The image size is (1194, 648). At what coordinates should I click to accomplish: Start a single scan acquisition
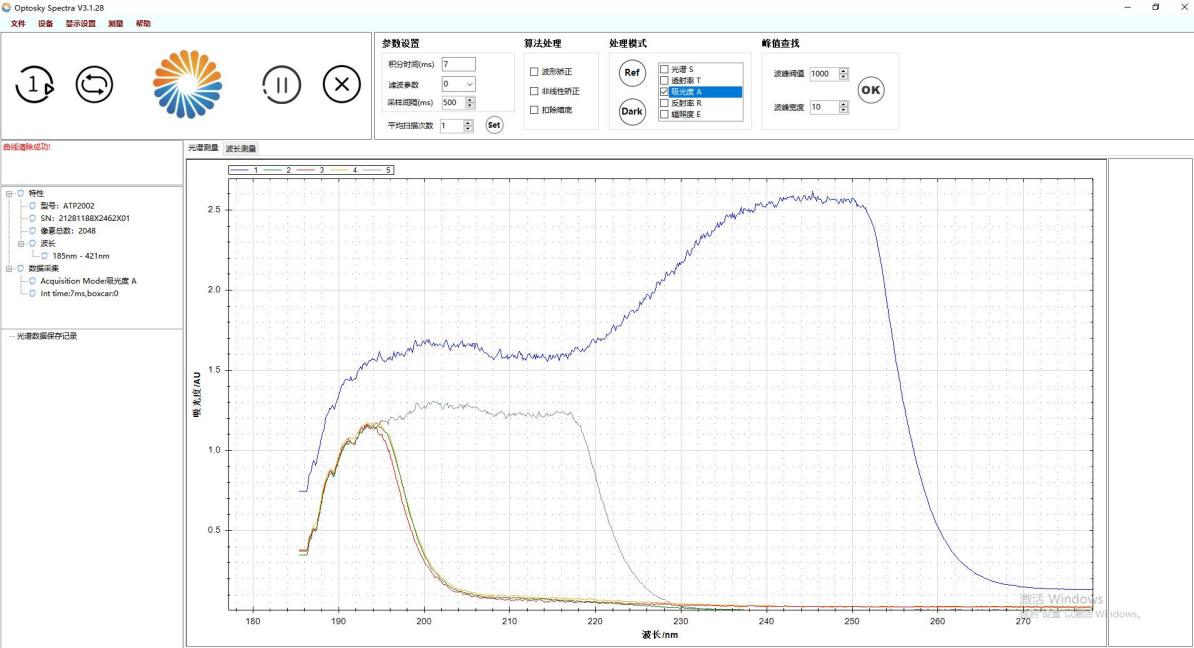(x=35, y=86)
